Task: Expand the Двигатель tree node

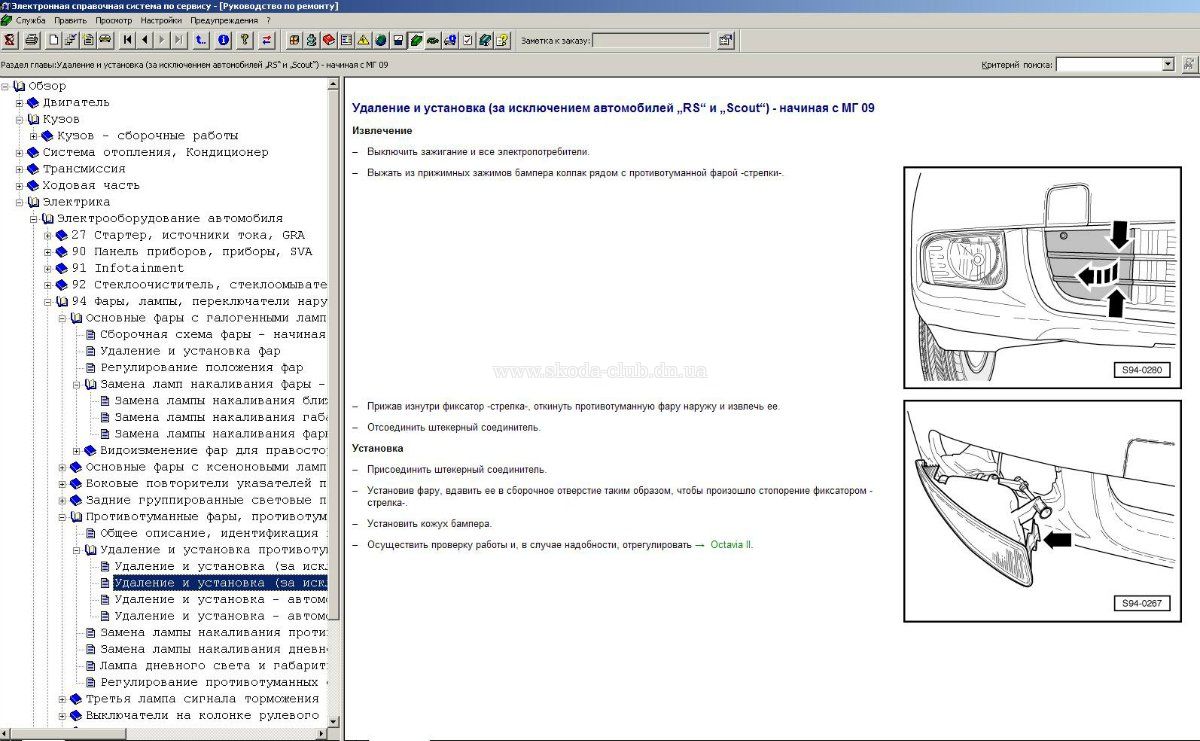Action: coord(19,102)
